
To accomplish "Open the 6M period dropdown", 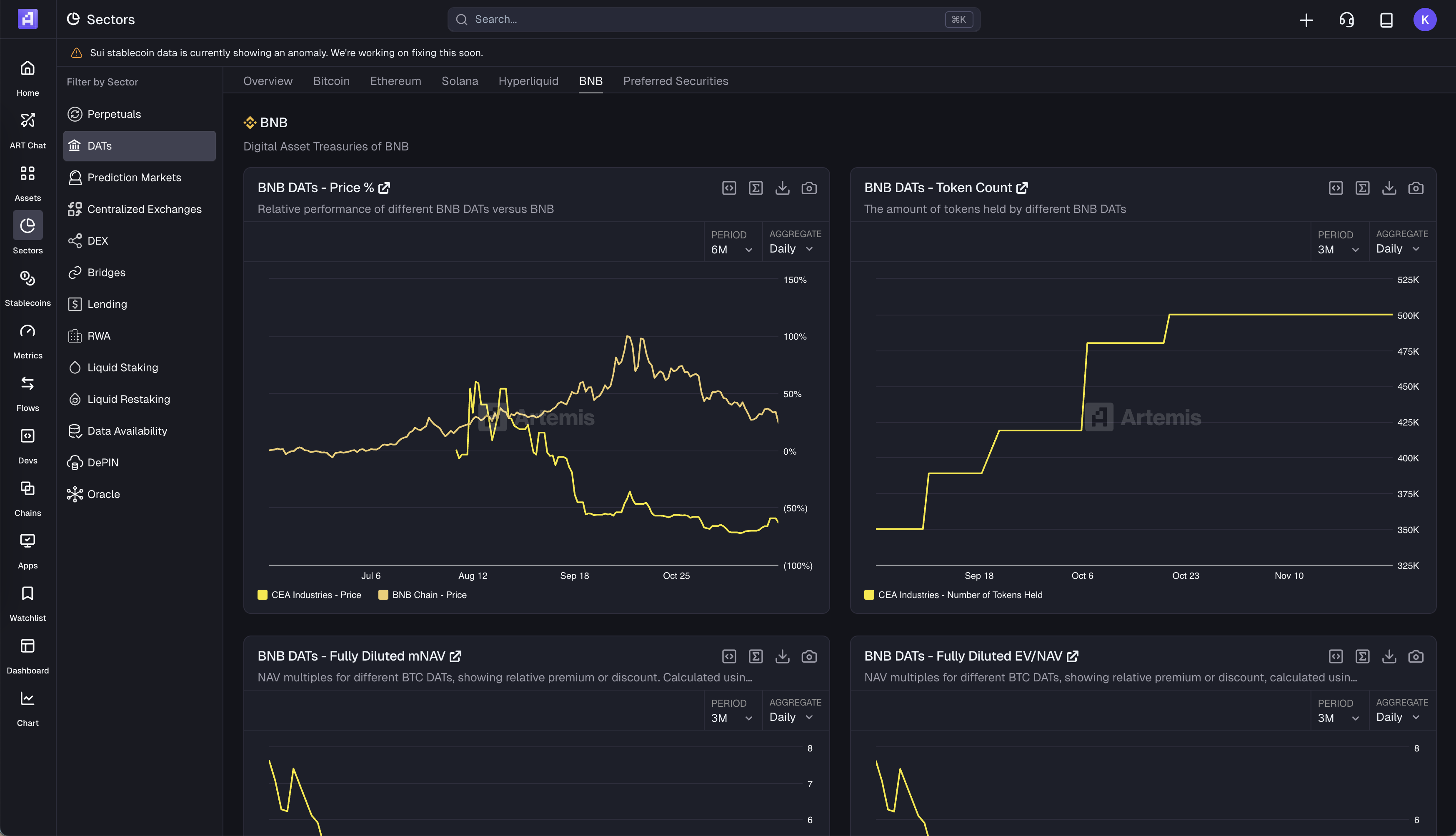I will (x=731, y=249).
